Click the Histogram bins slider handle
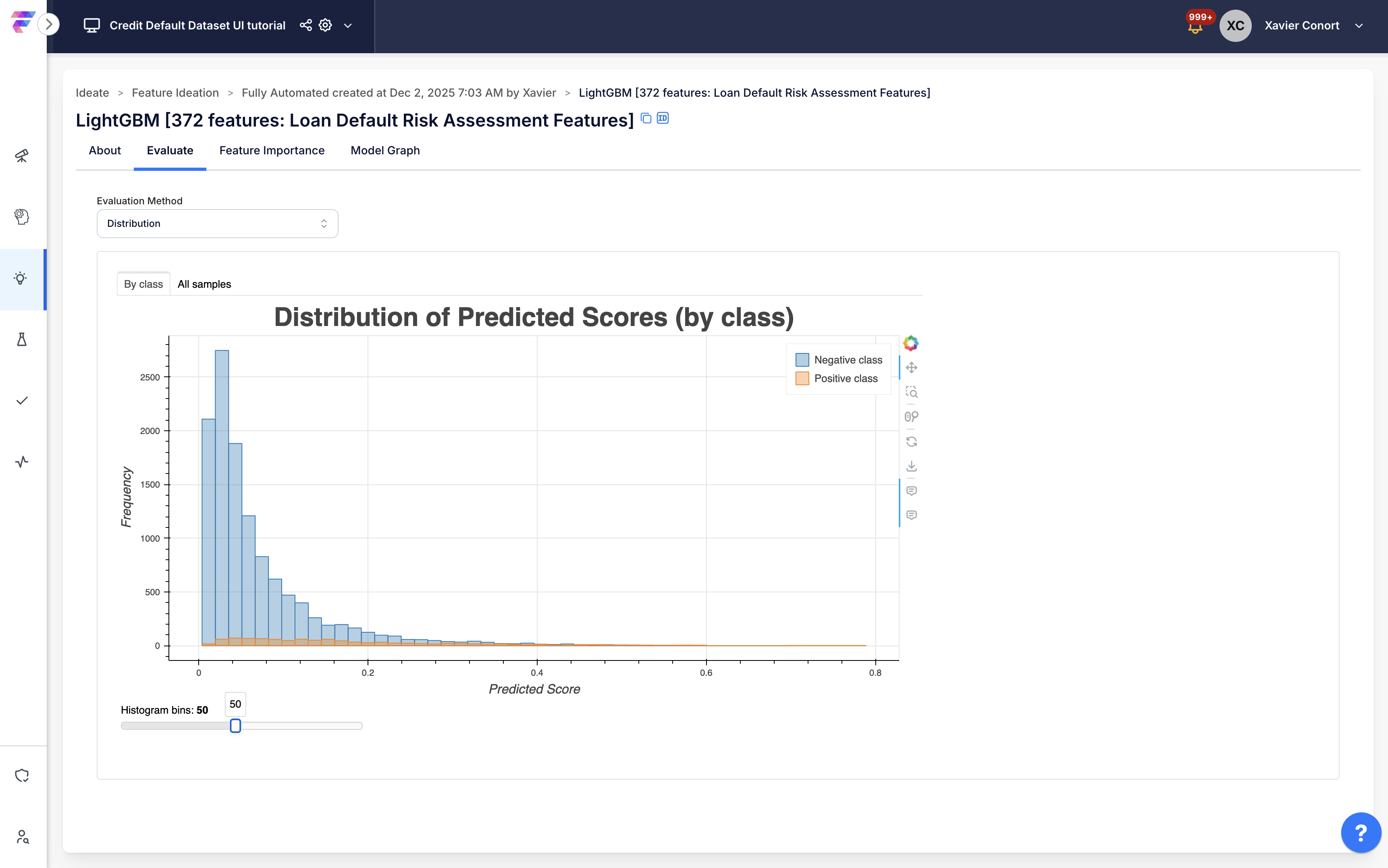Screen dimensions: 1388x868 [235, 726]
